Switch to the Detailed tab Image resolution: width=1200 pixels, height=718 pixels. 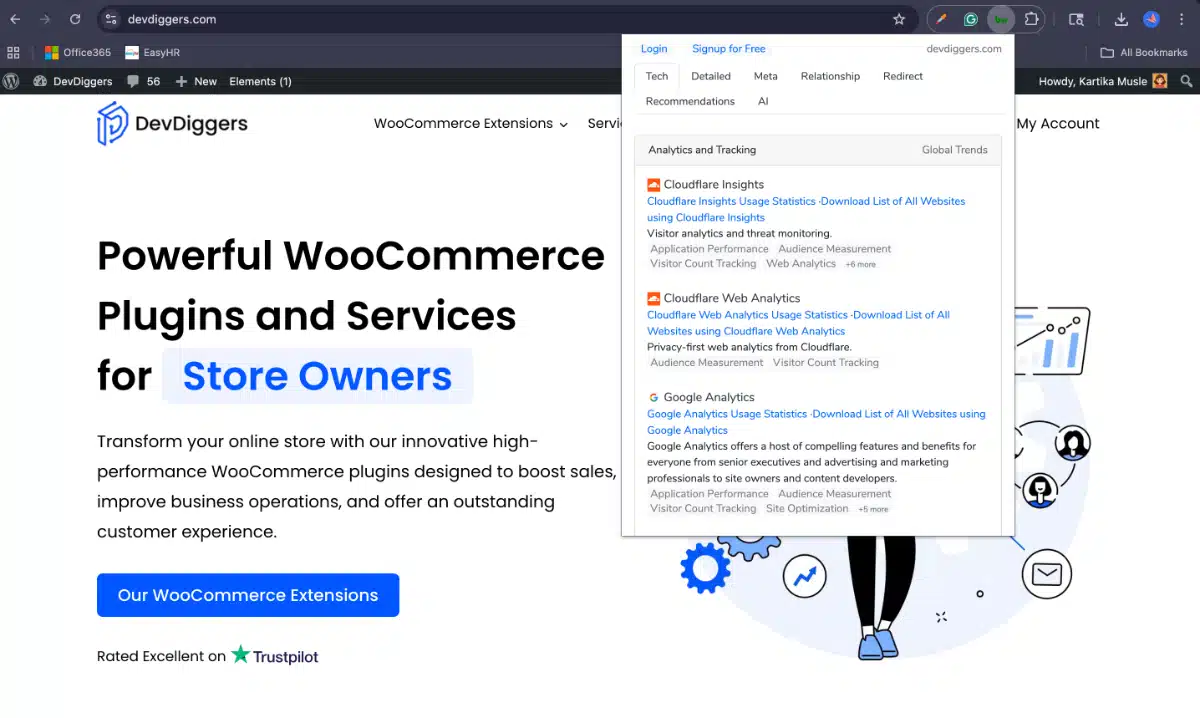pos(711,76)
